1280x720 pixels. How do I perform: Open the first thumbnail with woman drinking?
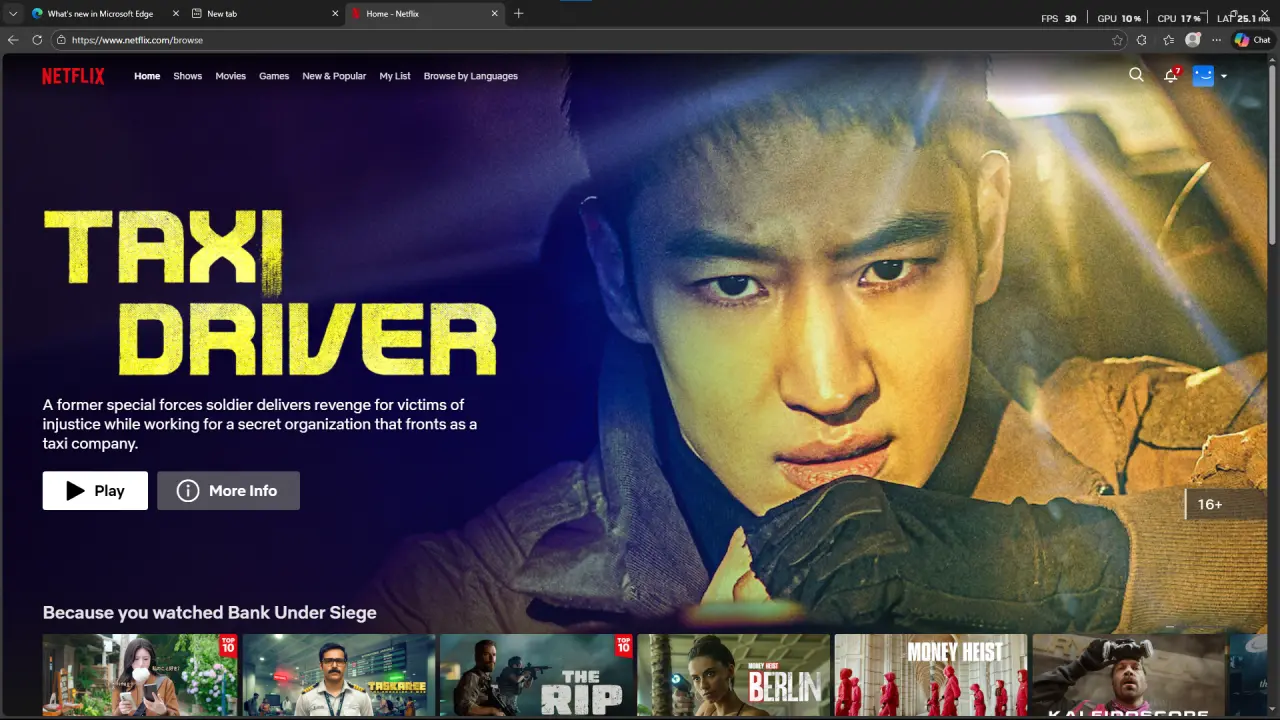point(140,675)
